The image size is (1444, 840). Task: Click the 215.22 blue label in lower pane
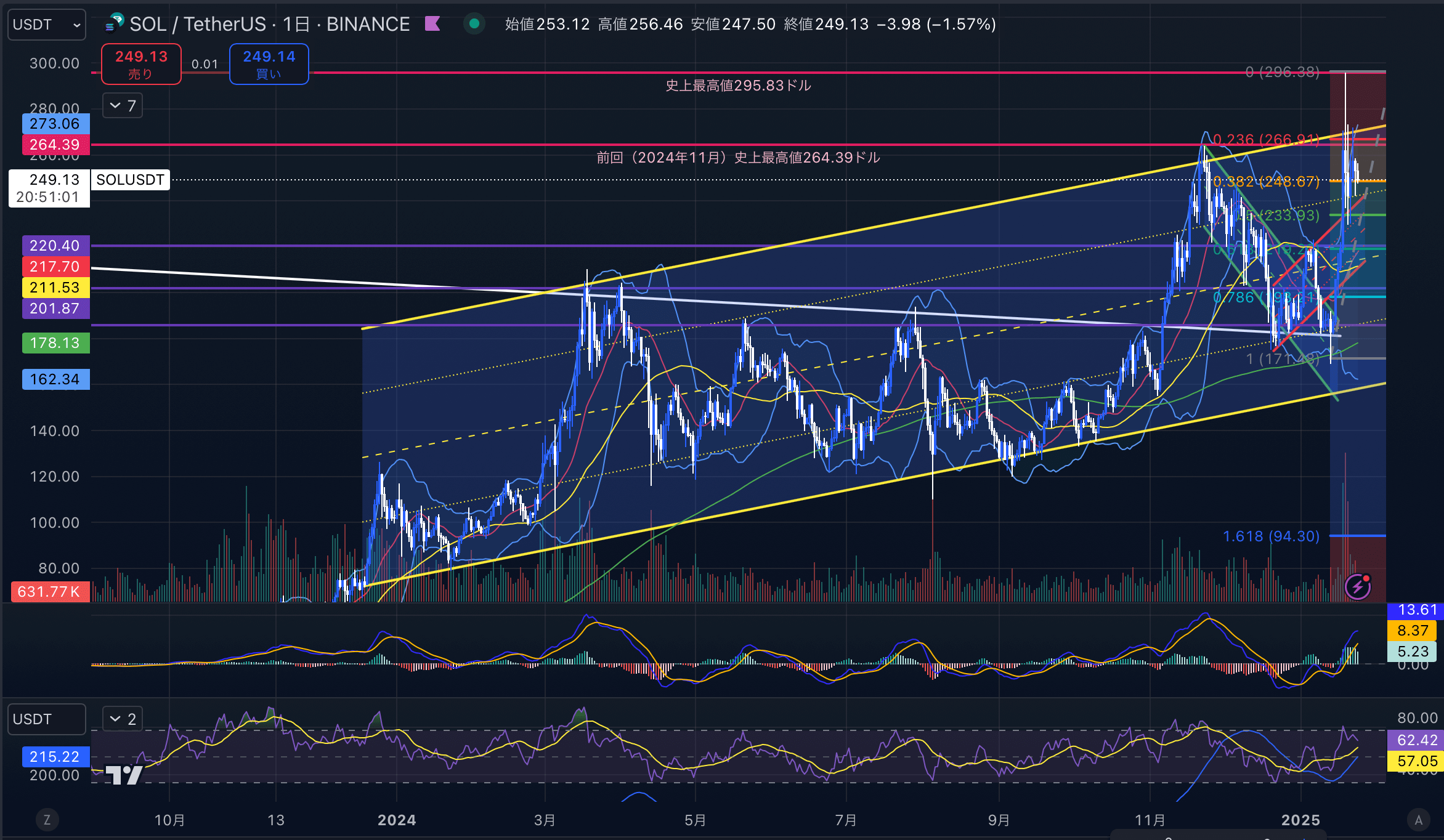tap(55, 757)
